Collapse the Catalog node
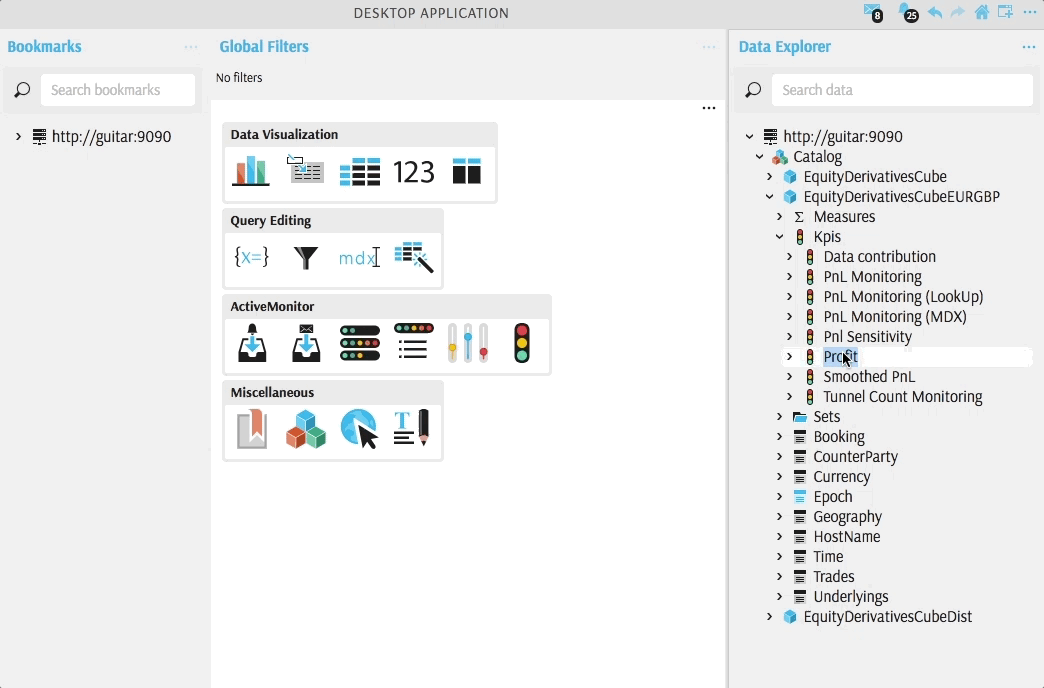Screen dimensions: 1044x688 pyautogui.click(x=760, y=157)
